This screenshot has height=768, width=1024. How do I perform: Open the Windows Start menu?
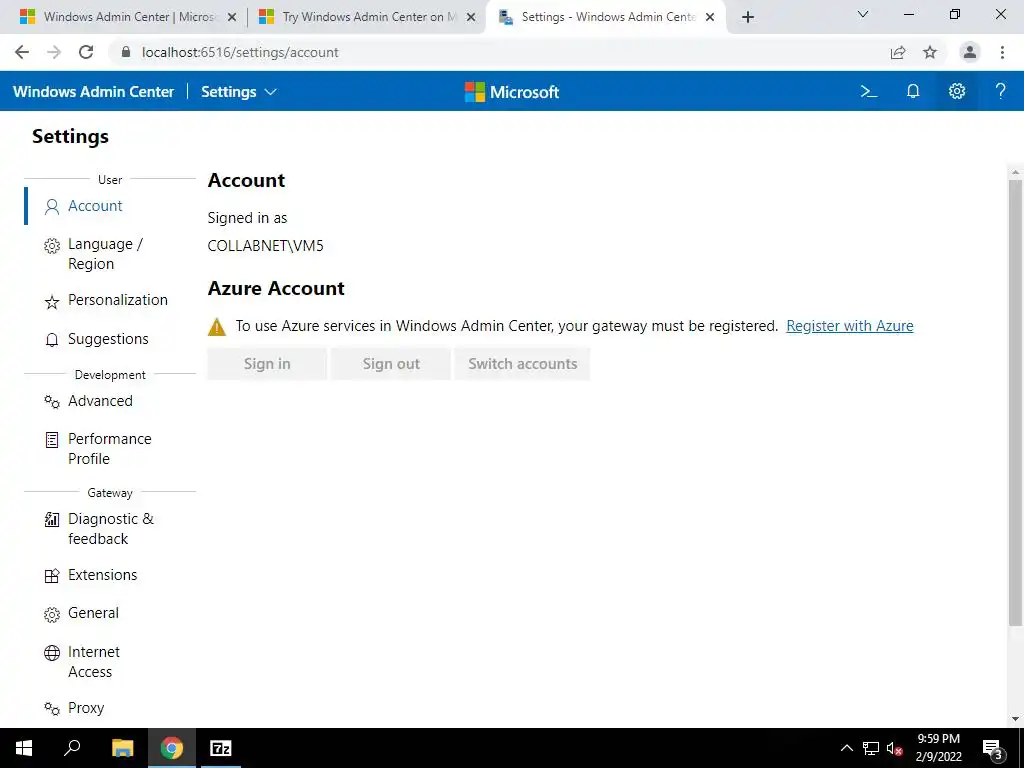[x=24, y=748]
